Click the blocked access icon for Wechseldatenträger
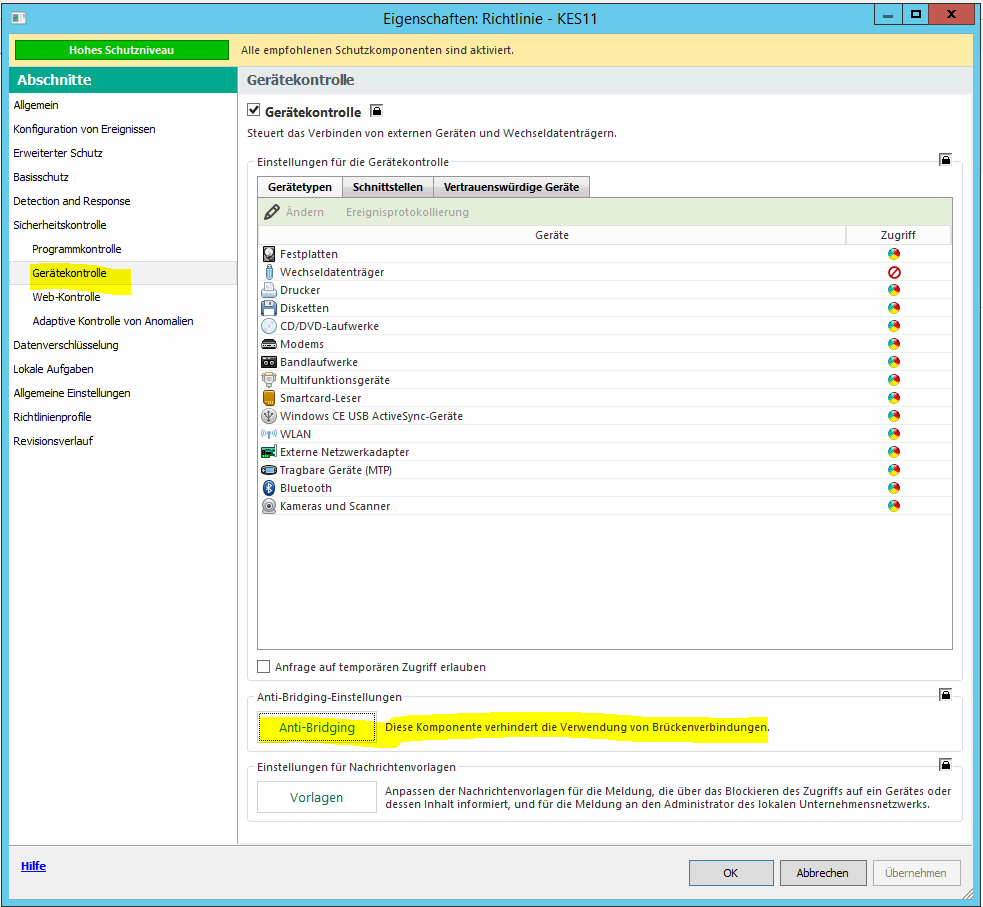This screenshot has height=907, width=983. click(x=894, y=272)
